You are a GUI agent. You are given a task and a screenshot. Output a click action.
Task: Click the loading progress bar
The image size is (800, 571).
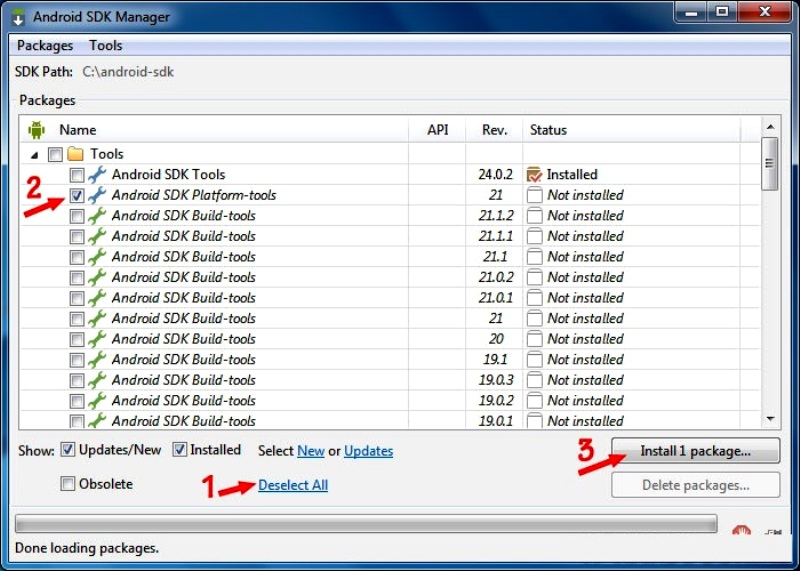tap(366, 524)
